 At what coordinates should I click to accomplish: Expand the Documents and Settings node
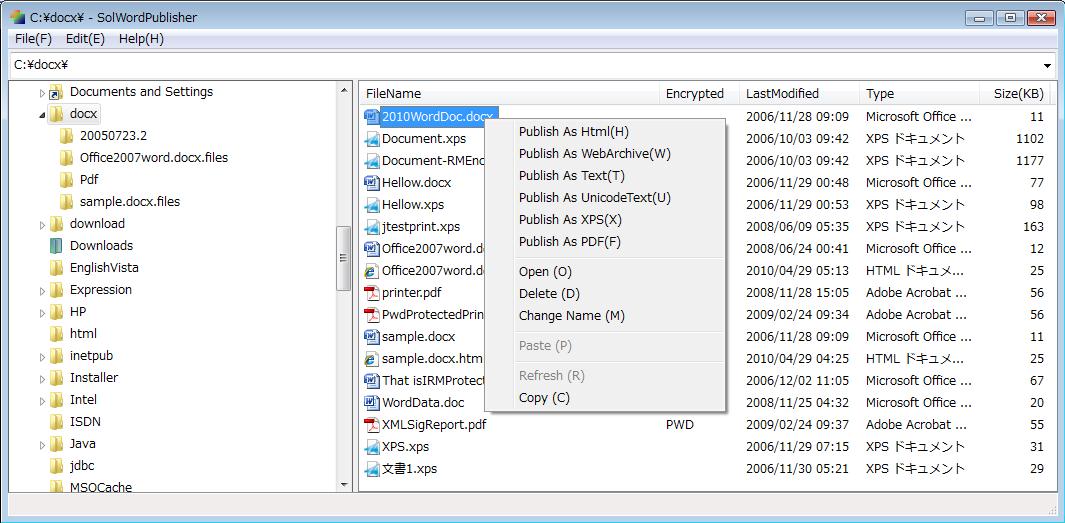coord(42,92)
